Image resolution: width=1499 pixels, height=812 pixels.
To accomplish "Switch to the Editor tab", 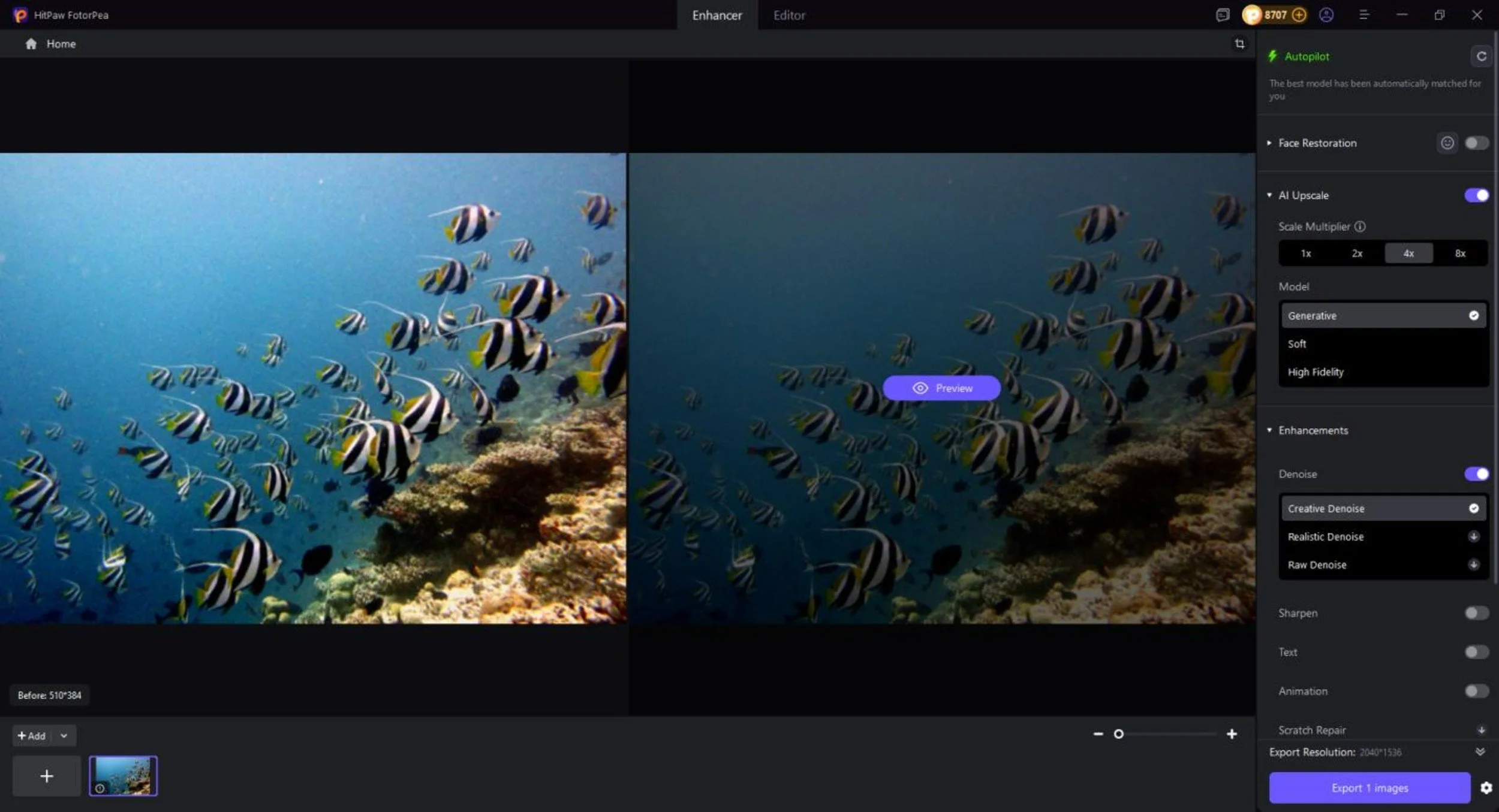I will 788,16.
